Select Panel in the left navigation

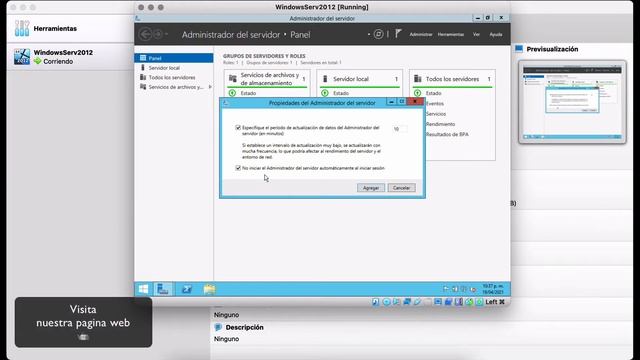point(174,58)
